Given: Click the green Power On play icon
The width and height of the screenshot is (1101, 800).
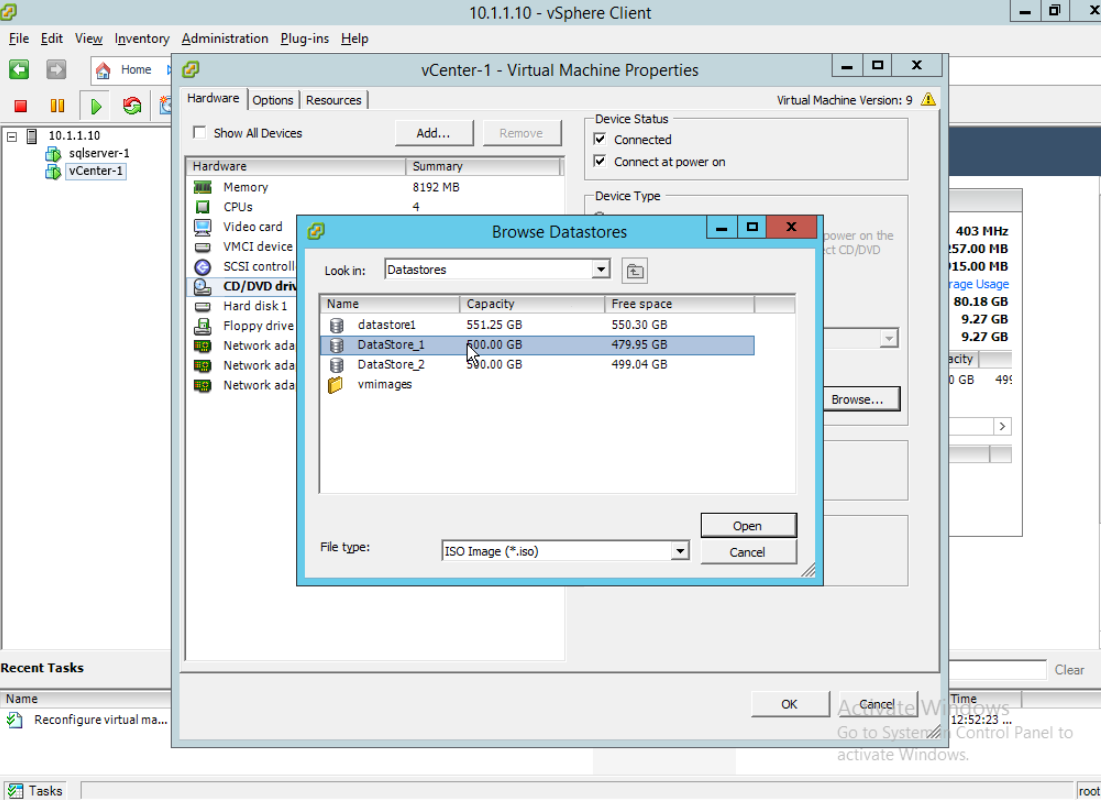Looking at the screenshot, I should coord(96,106).
